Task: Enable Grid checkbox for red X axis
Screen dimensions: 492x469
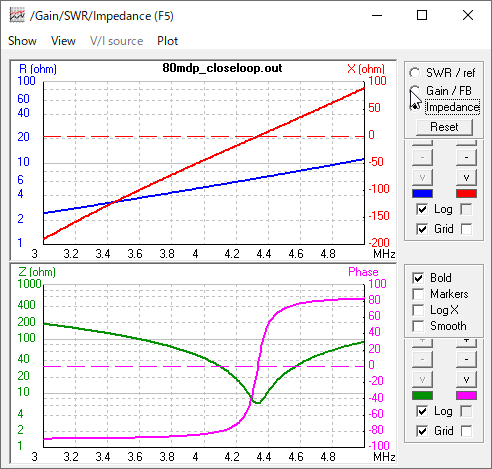Action: tap(466, 229)
